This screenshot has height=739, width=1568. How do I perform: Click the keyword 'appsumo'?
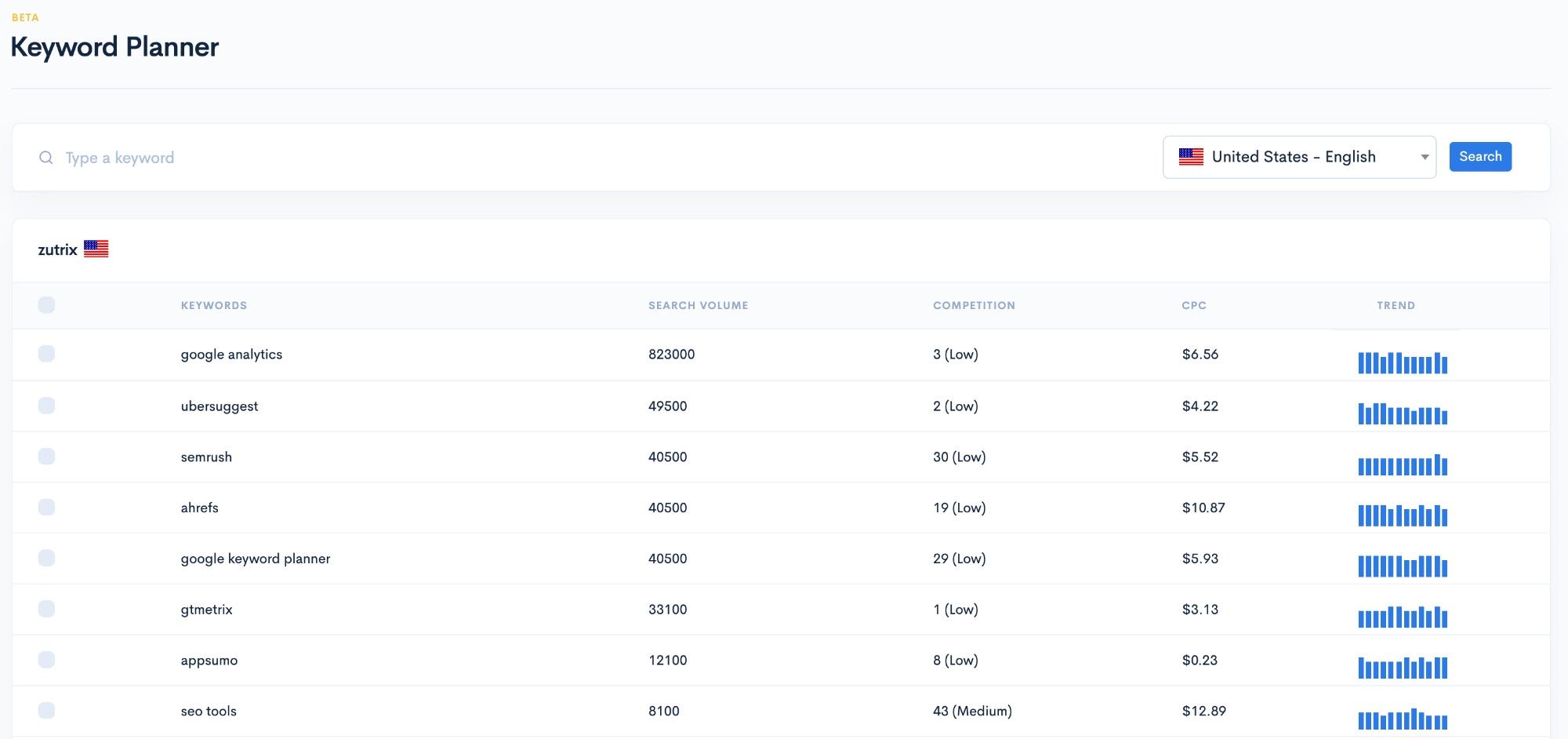(x=209, y=661)
